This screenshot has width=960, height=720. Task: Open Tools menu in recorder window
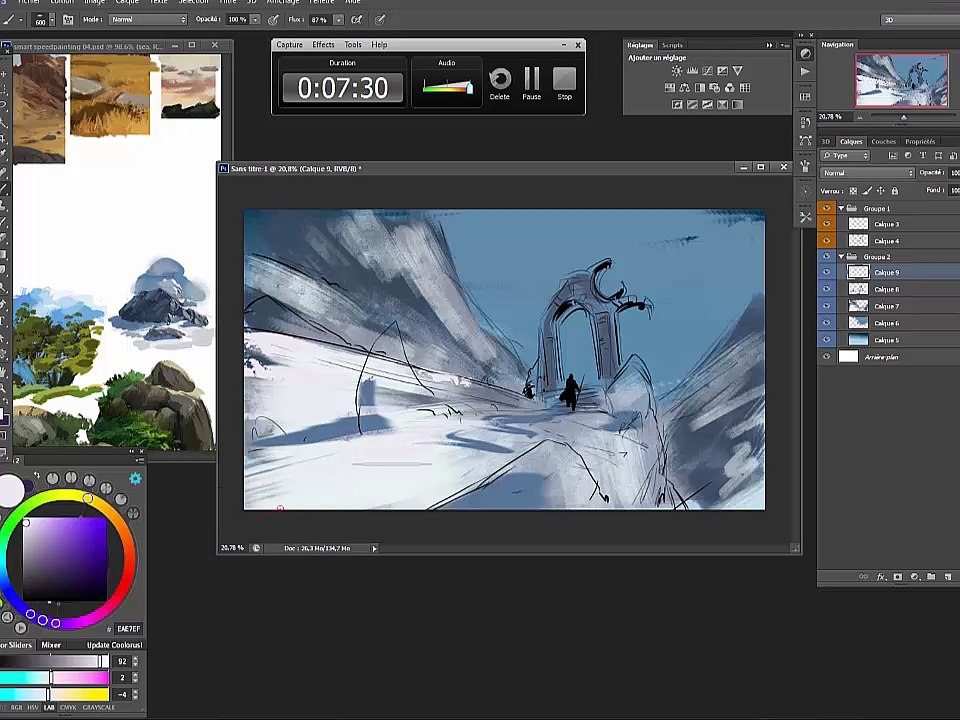[x=353, y=45]
